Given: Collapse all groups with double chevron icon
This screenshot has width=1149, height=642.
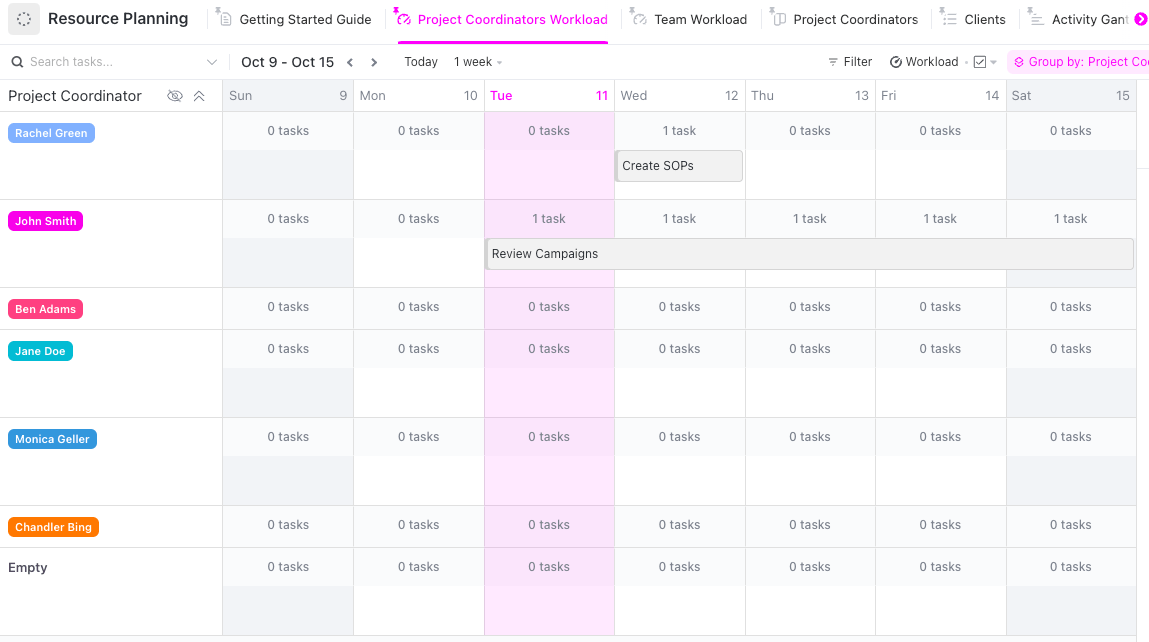Looking at the screenshot, I should [x=199, y=96].
